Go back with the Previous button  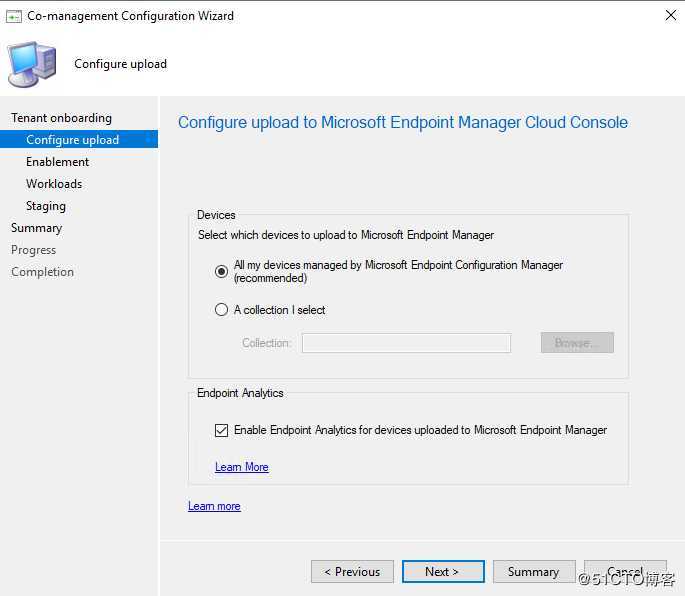pyautogui.click(x=352, y=572)
